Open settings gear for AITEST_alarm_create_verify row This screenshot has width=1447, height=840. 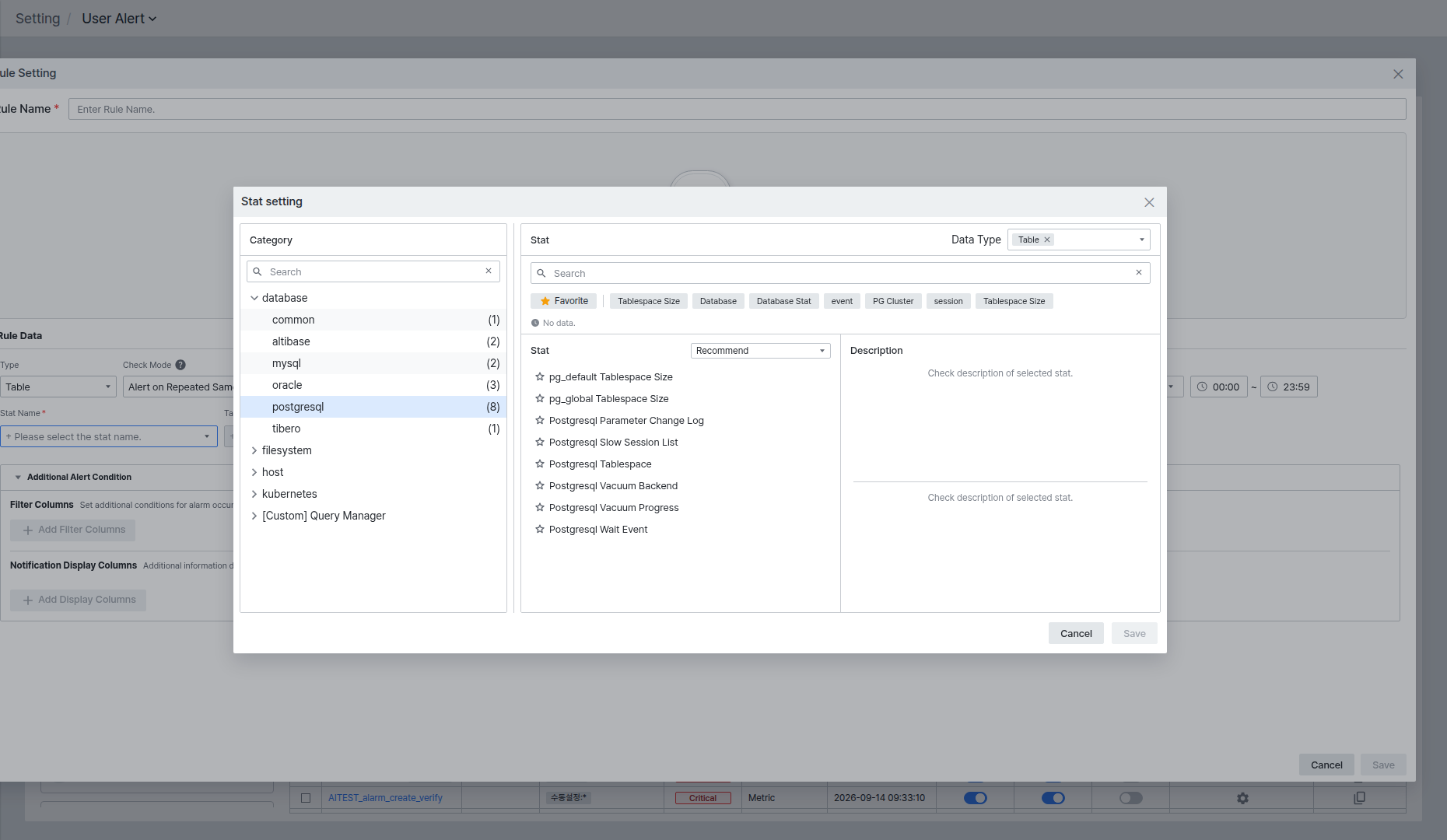[x=1242, y=798]
